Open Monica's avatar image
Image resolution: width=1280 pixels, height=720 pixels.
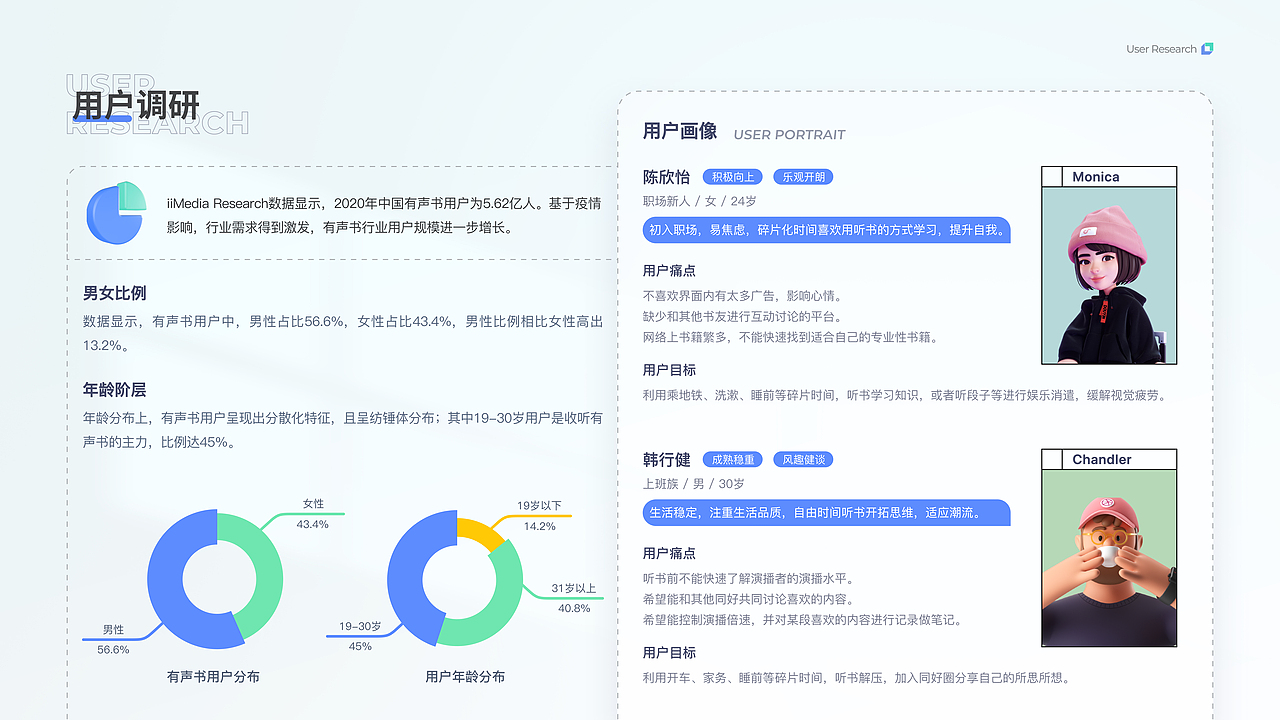pyautogui.click(x=1109, y=275)
